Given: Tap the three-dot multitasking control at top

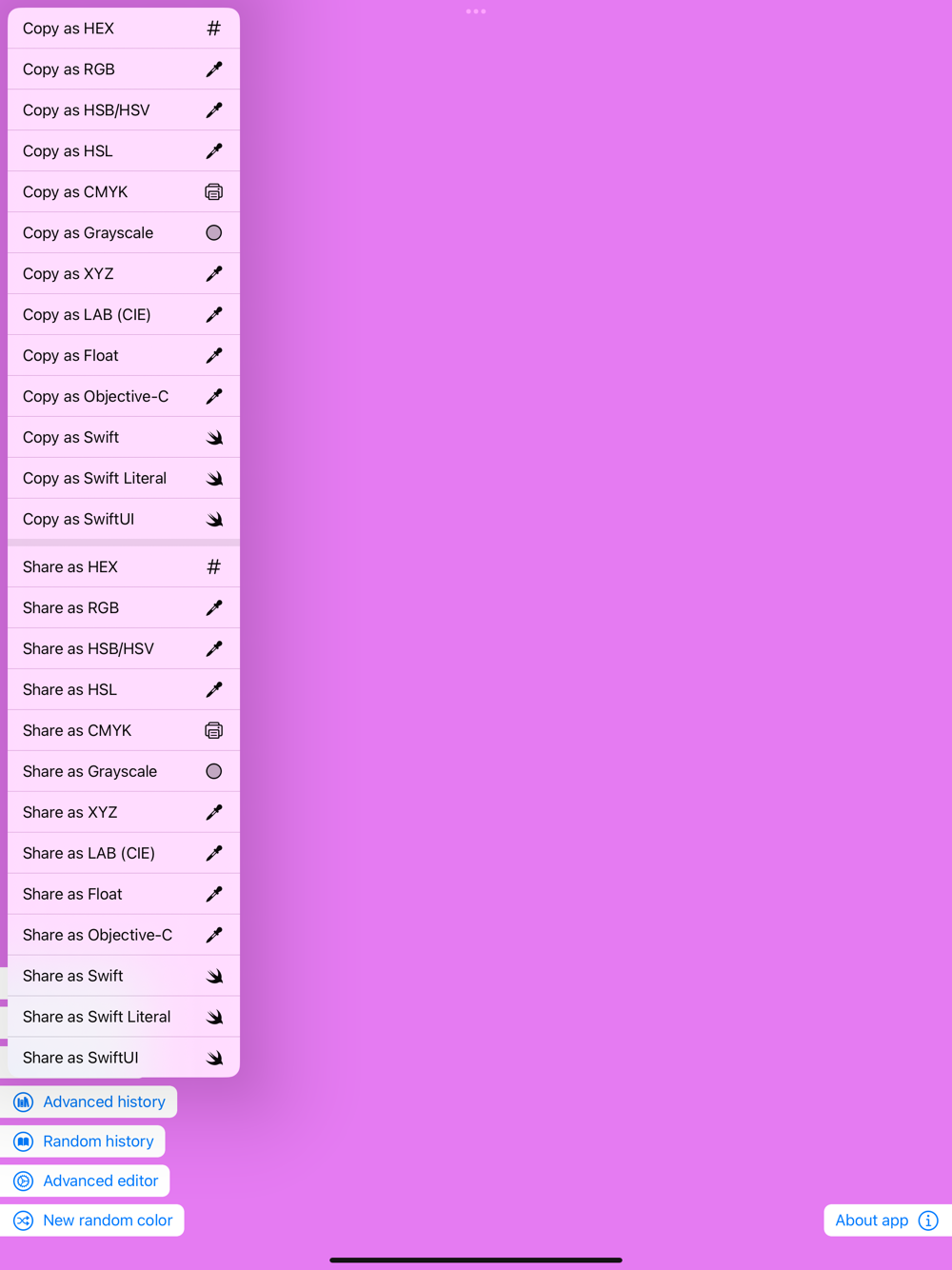Looking at the screenshot, I should [x=476, y=11].
